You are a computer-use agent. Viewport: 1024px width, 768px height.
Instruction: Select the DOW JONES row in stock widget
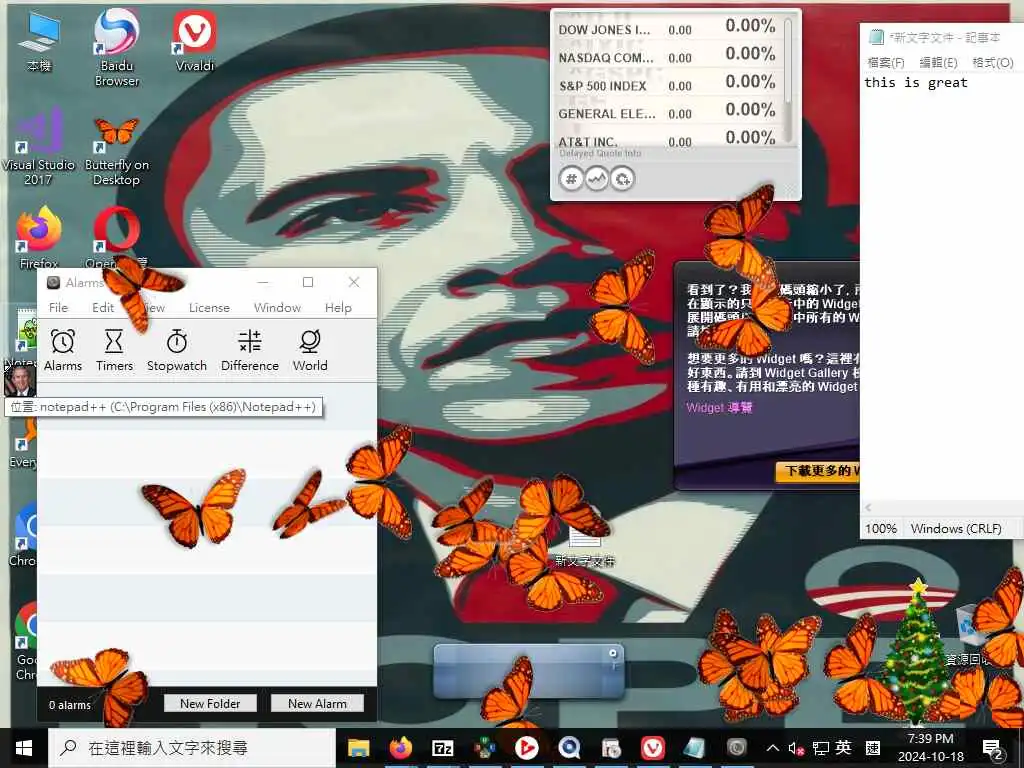(x=667, y=28)
